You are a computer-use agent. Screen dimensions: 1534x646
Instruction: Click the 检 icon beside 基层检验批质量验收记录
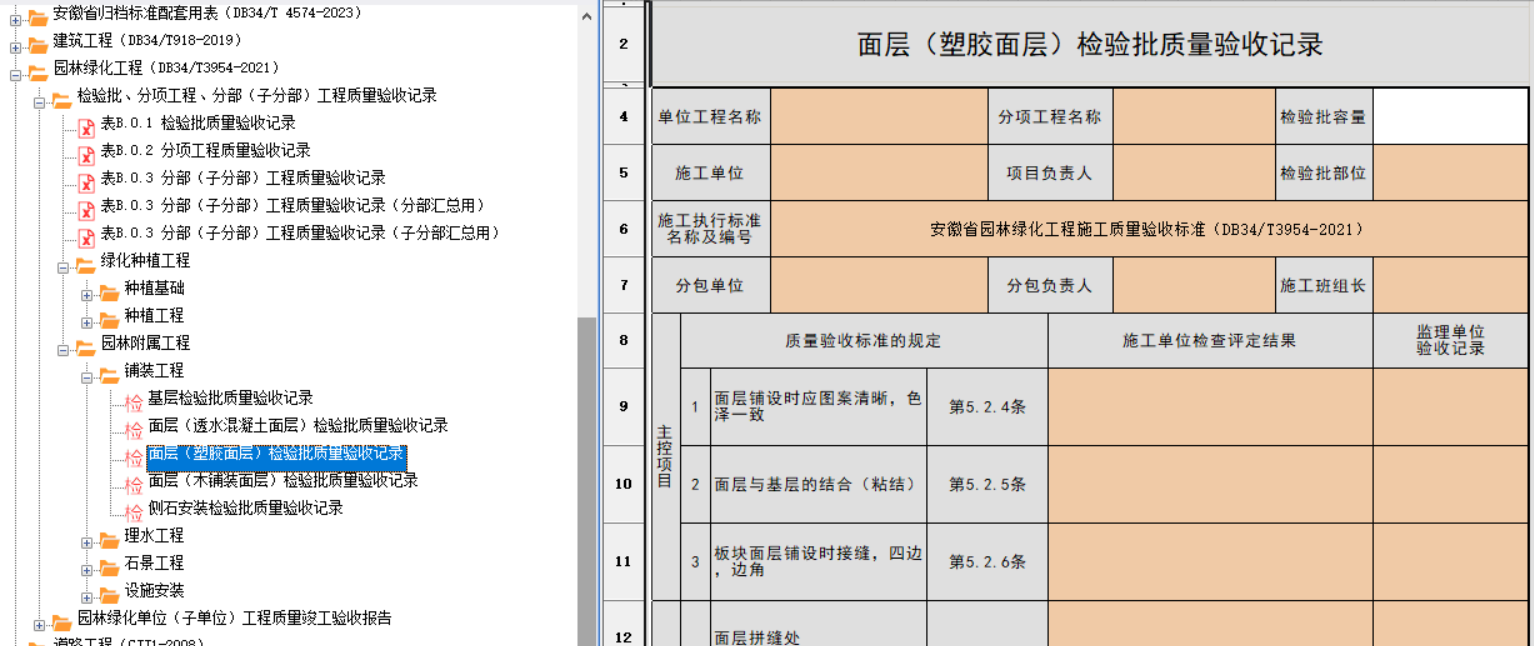click(x=134, y=402)
